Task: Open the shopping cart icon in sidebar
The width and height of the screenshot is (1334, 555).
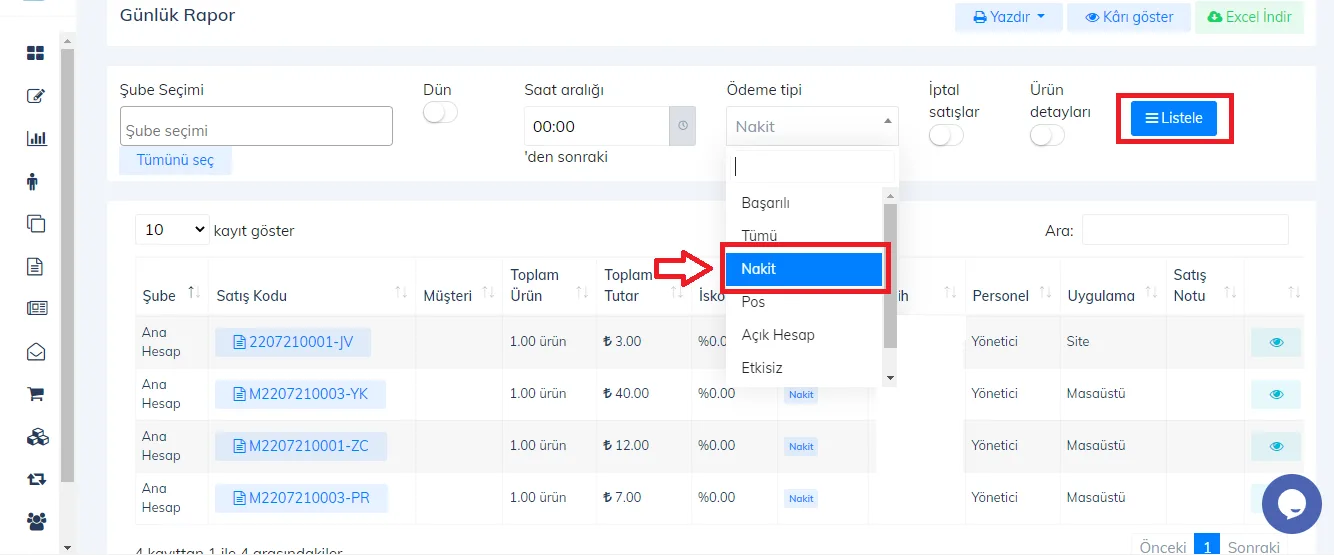Action: (35, 394)
